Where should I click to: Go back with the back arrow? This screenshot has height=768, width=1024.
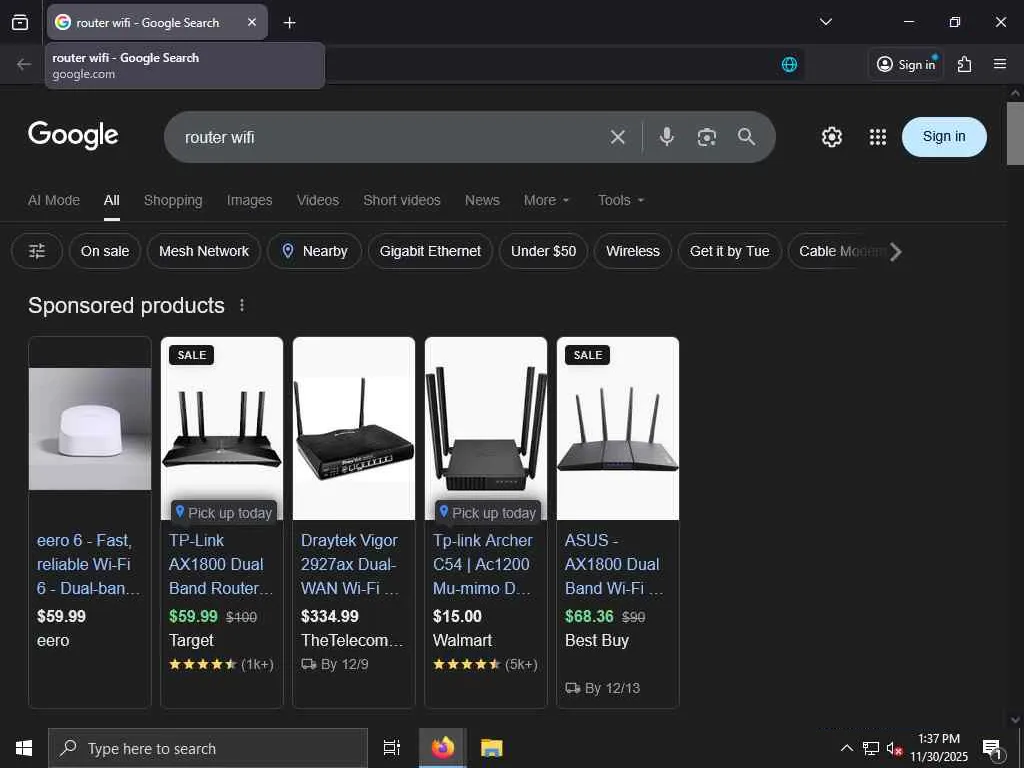(24, 64)
